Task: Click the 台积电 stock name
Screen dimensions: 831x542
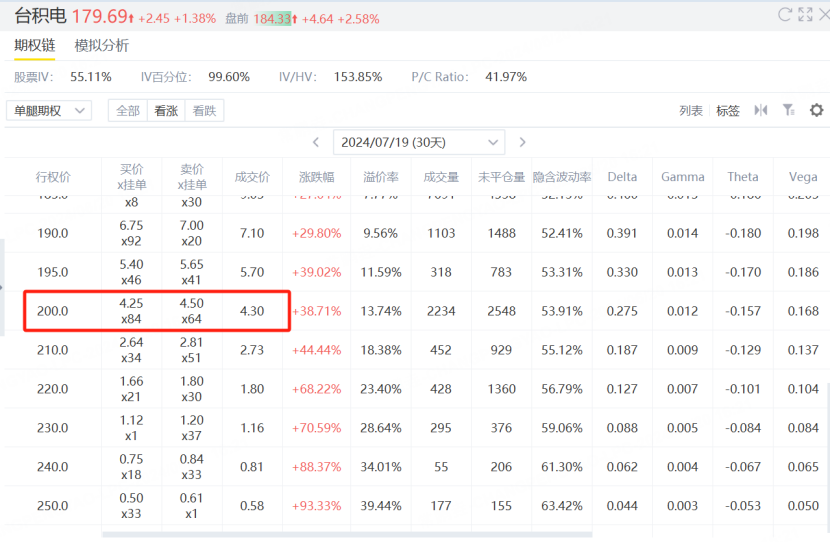Action: 40,16
